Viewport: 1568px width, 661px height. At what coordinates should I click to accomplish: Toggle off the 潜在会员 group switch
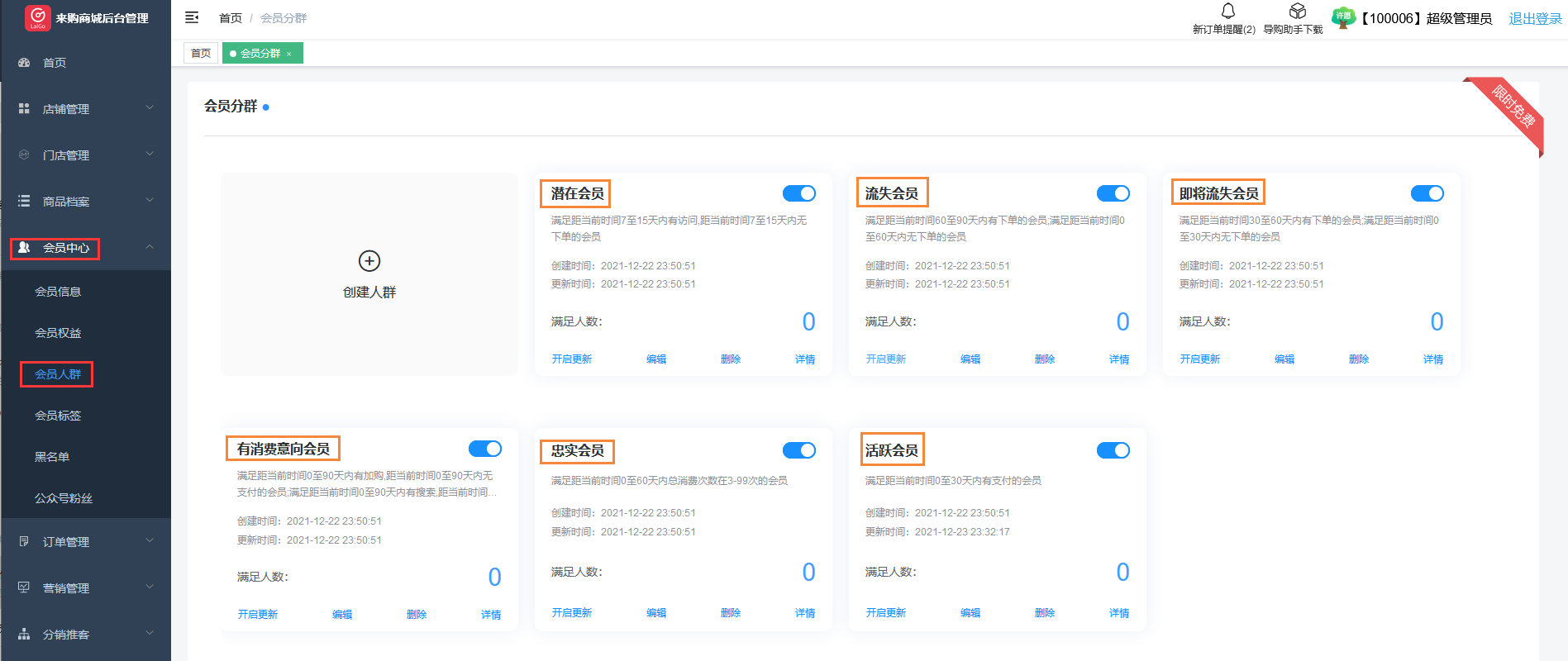click(798, 193)
